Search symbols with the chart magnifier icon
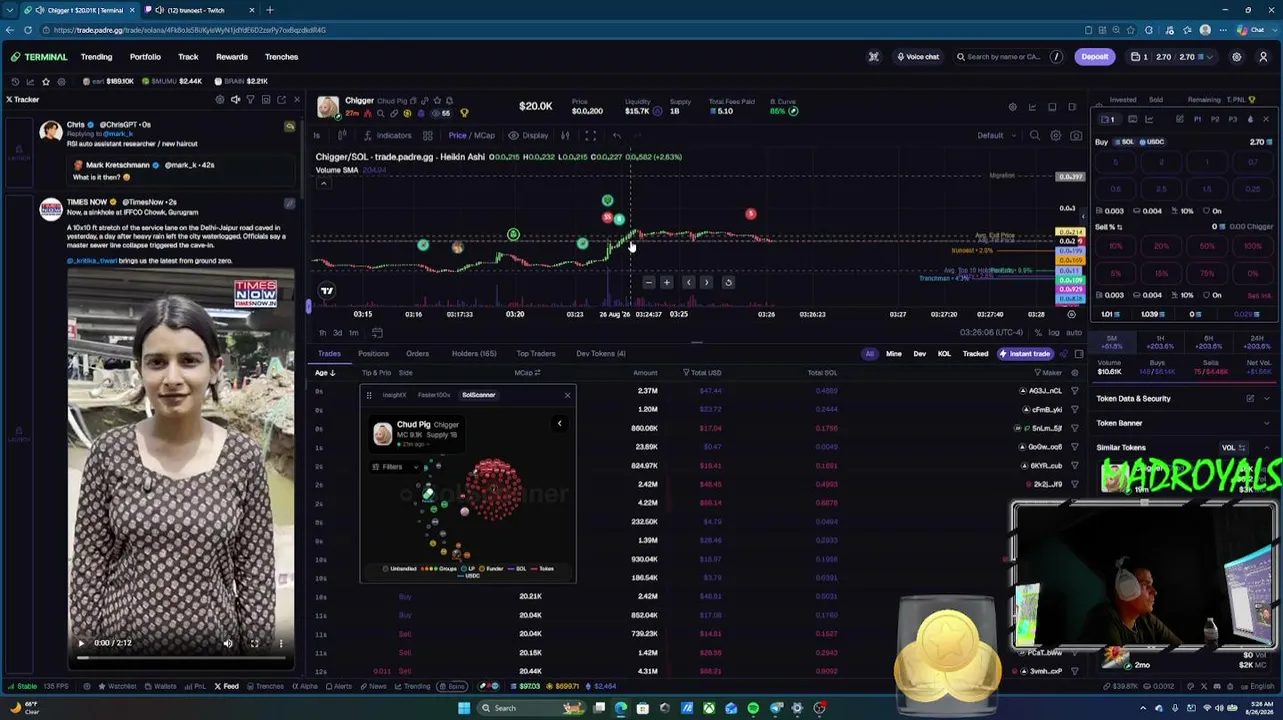Image resolution: width=1283 pixels, height=720 pixels. (x=1035, y=135)
